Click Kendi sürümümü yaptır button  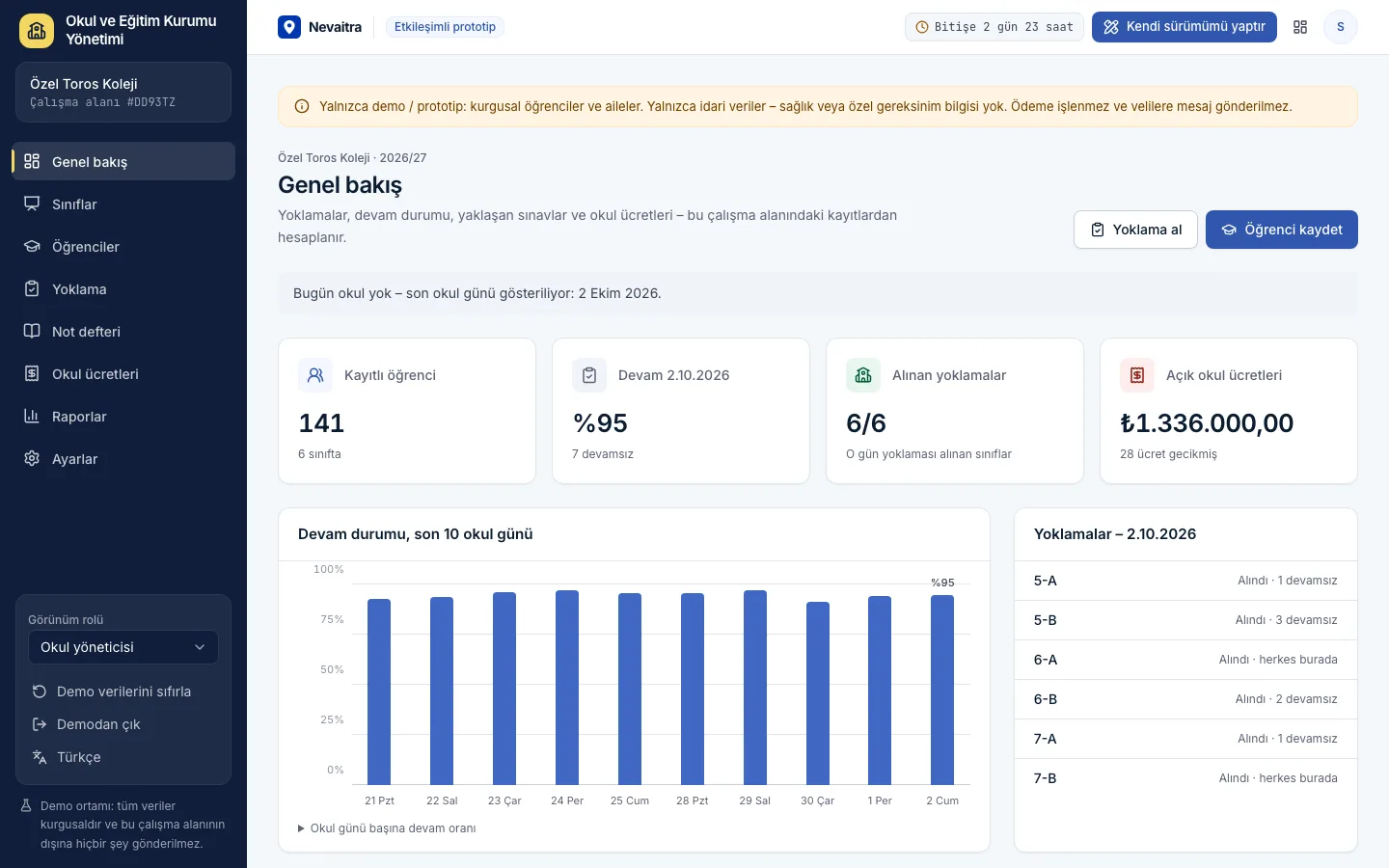(1185, 27)
